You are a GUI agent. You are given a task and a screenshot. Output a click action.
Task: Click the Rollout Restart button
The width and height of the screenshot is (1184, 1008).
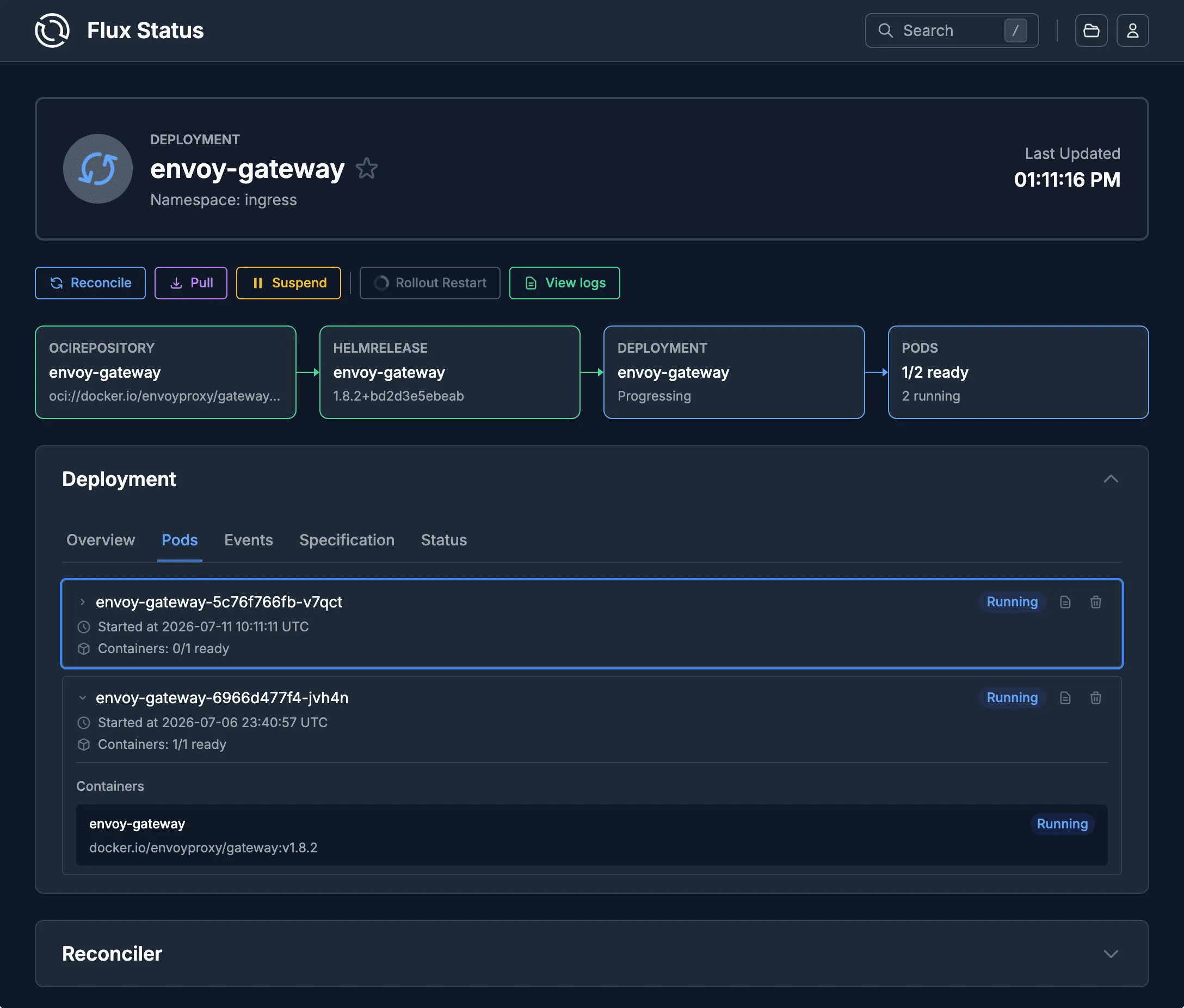(429, 283)
